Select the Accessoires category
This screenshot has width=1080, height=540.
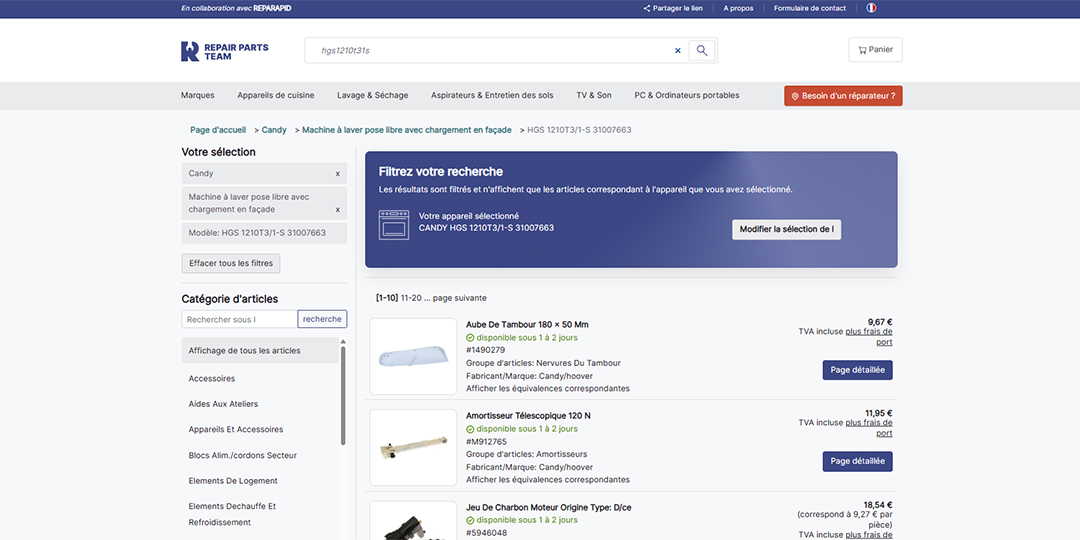tap(212, 379)
